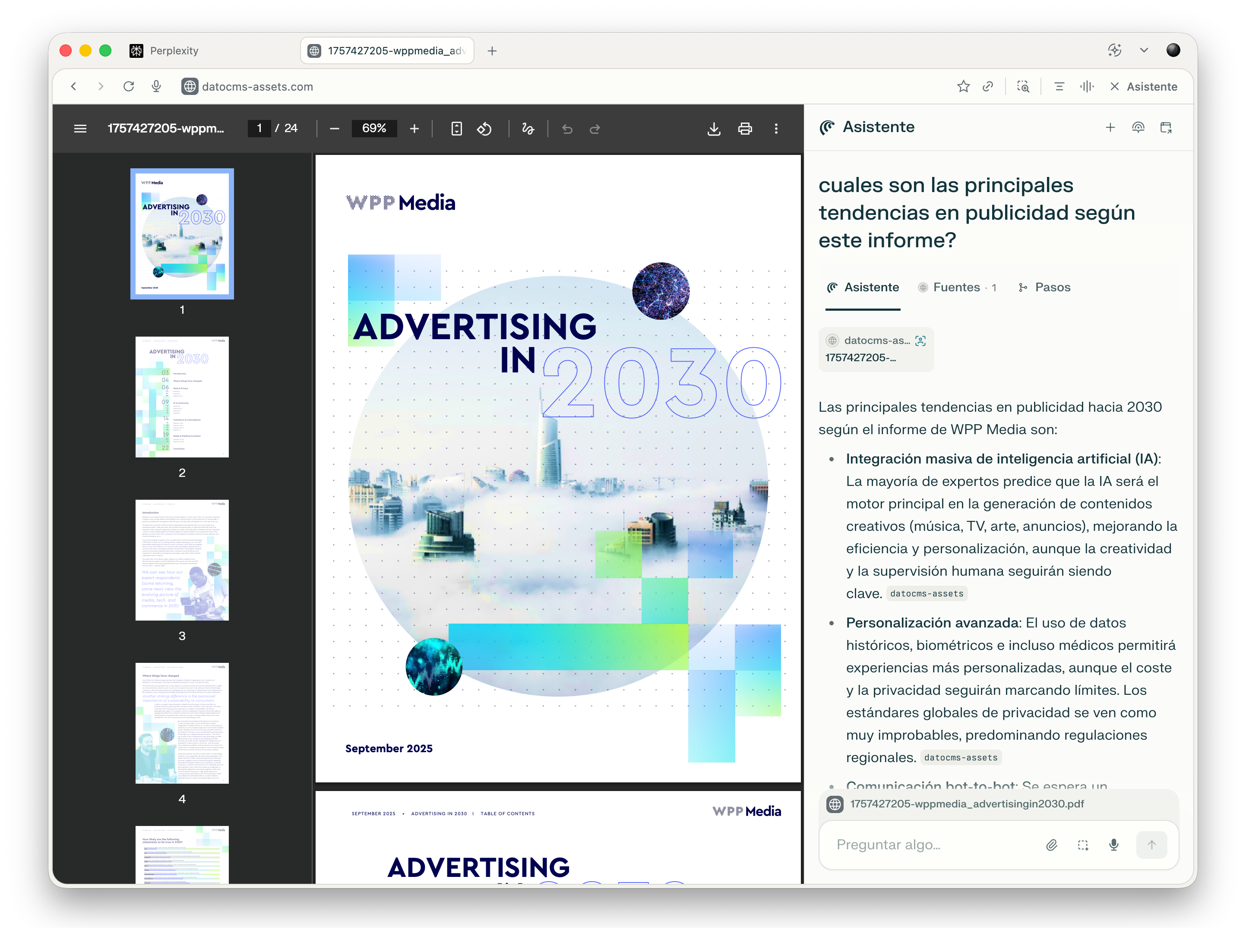Download the PDF file
Image resolution: width=1246 pixels, height=952 pixels.
tap(714, 129)
